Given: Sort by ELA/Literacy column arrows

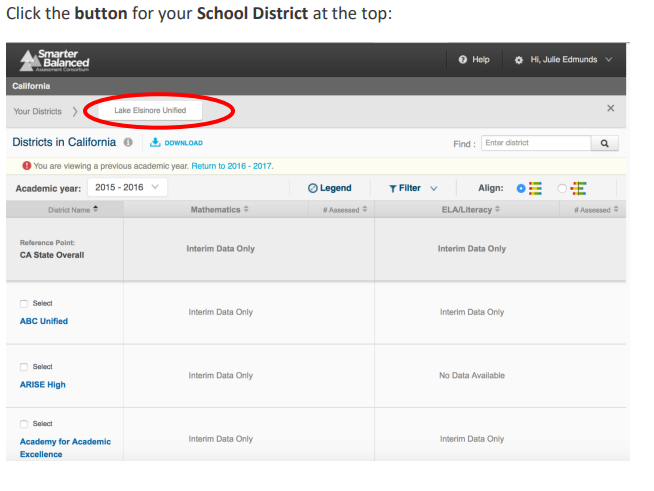Looking at the screenshot, I should pyautogui.click(x=497, y=209).
